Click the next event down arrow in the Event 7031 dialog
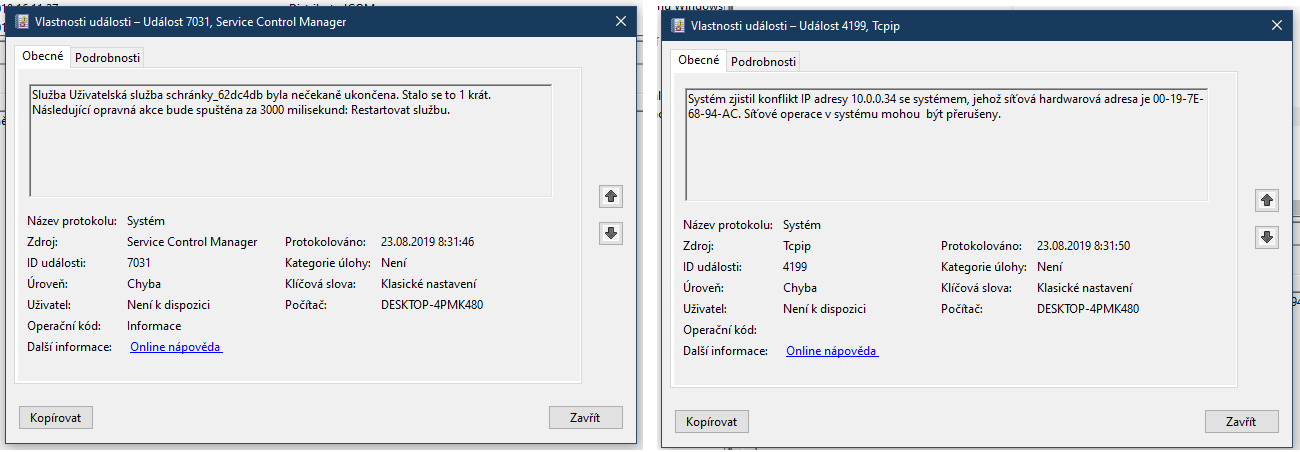1300x452 pixels. tap(612, 233)
